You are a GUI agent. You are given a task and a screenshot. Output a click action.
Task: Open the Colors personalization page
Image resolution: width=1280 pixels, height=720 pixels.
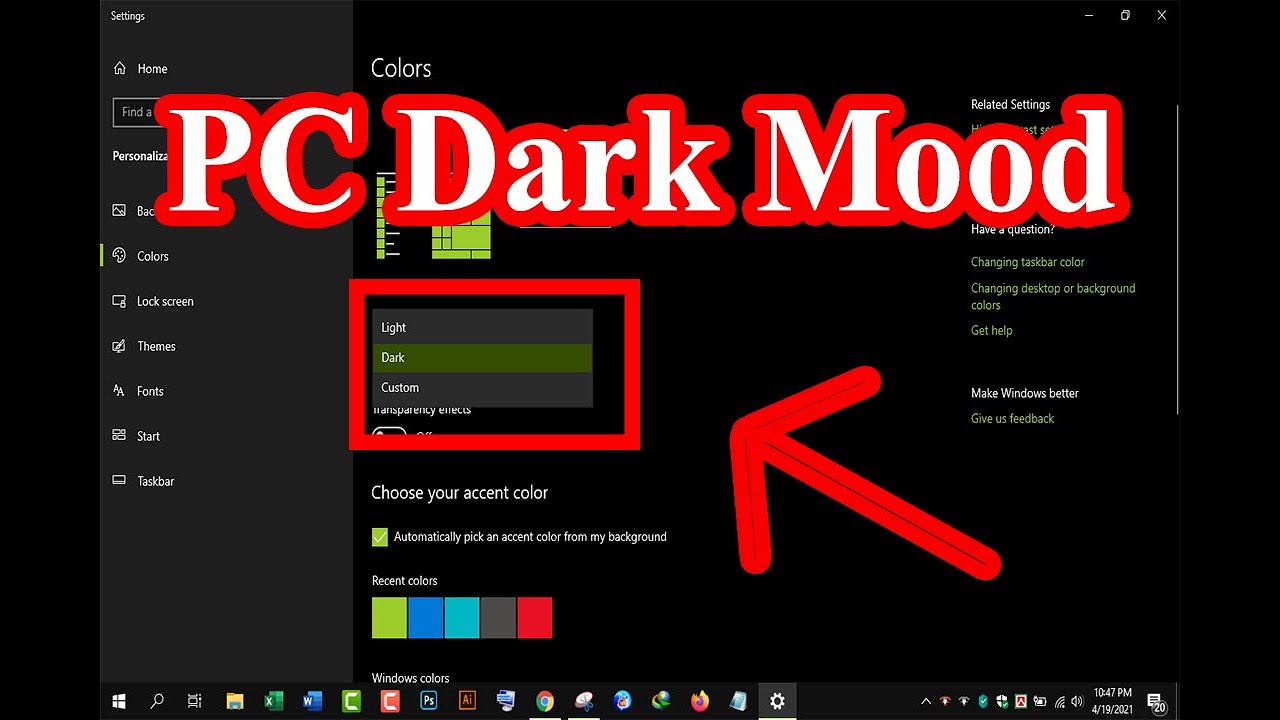141,256
